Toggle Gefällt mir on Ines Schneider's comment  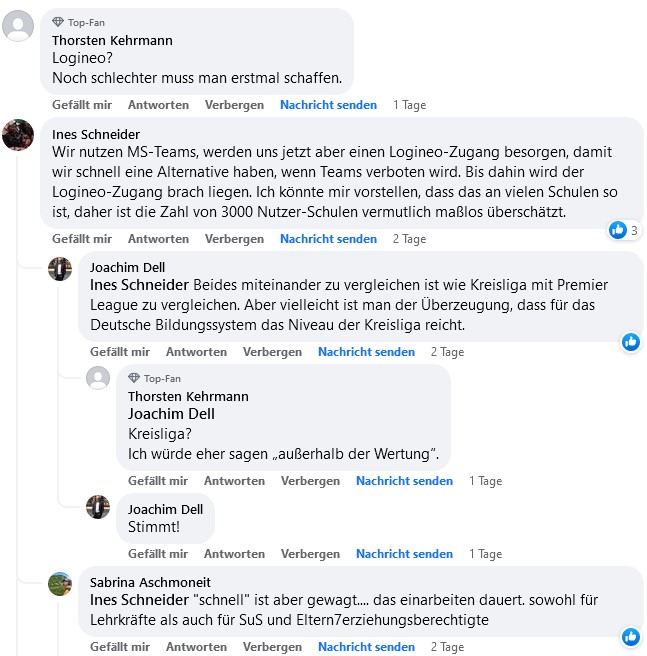82,239
